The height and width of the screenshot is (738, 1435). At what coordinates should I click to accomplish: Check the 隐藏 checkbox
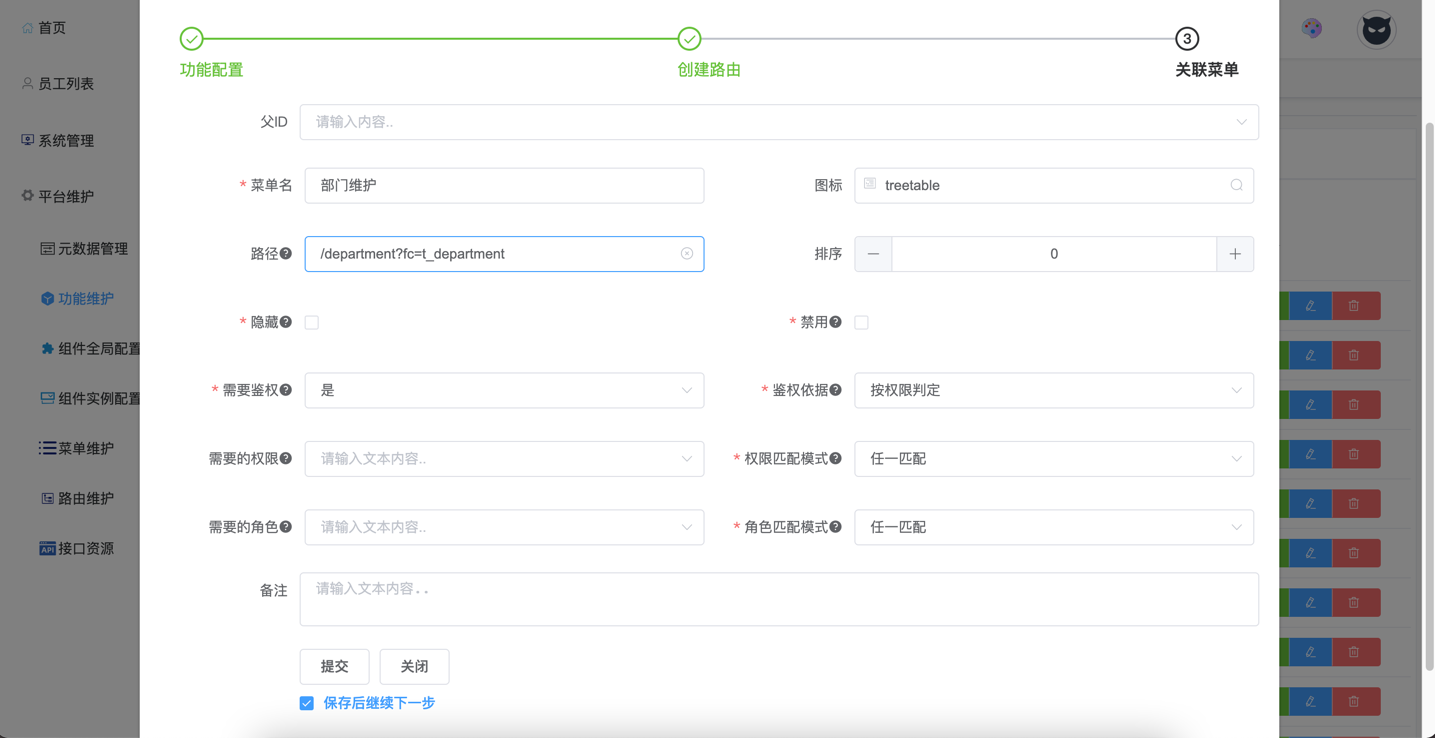[x=312, y=322]
